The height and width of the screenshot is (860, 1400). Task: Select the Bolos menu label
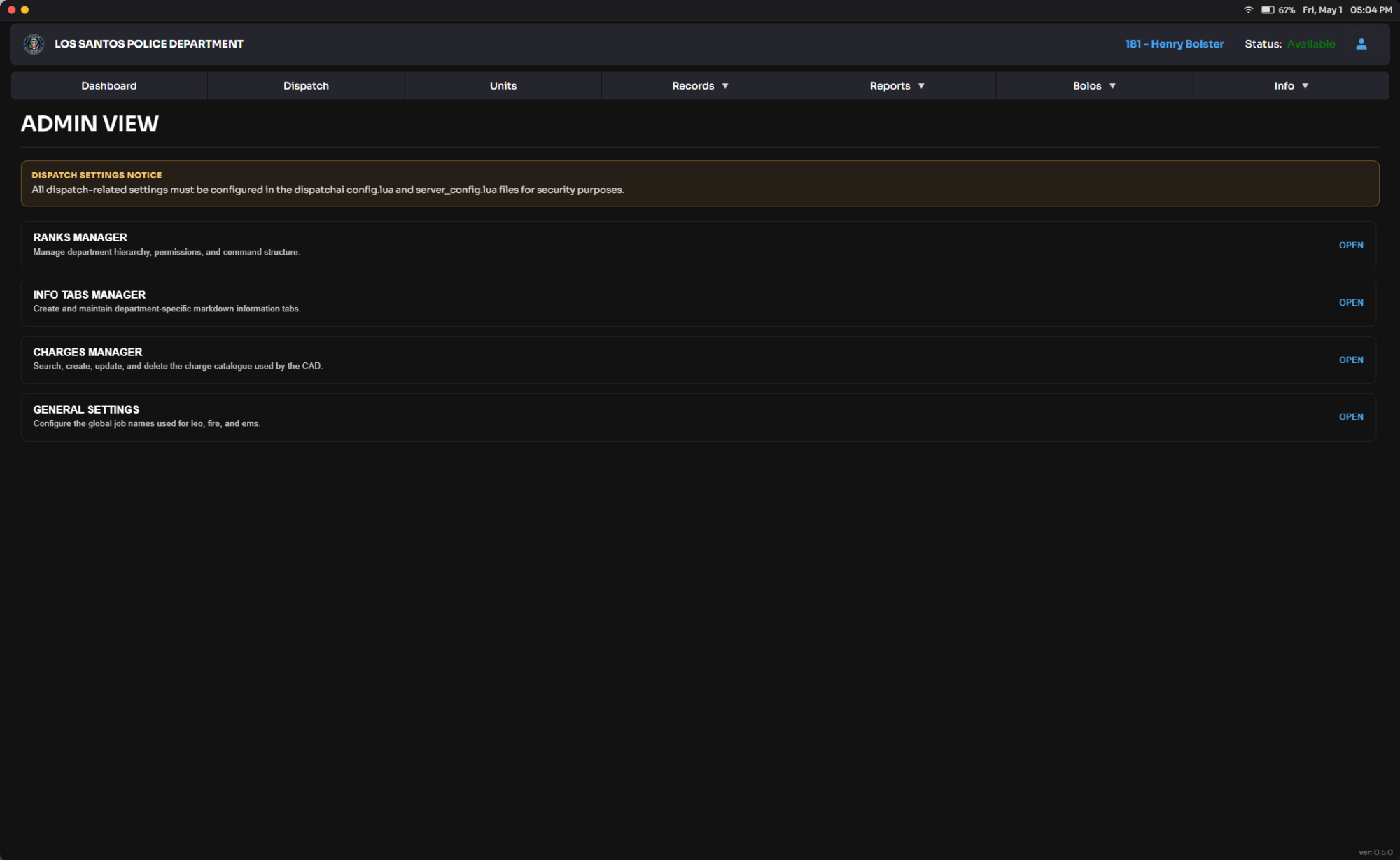[1087, 85]
